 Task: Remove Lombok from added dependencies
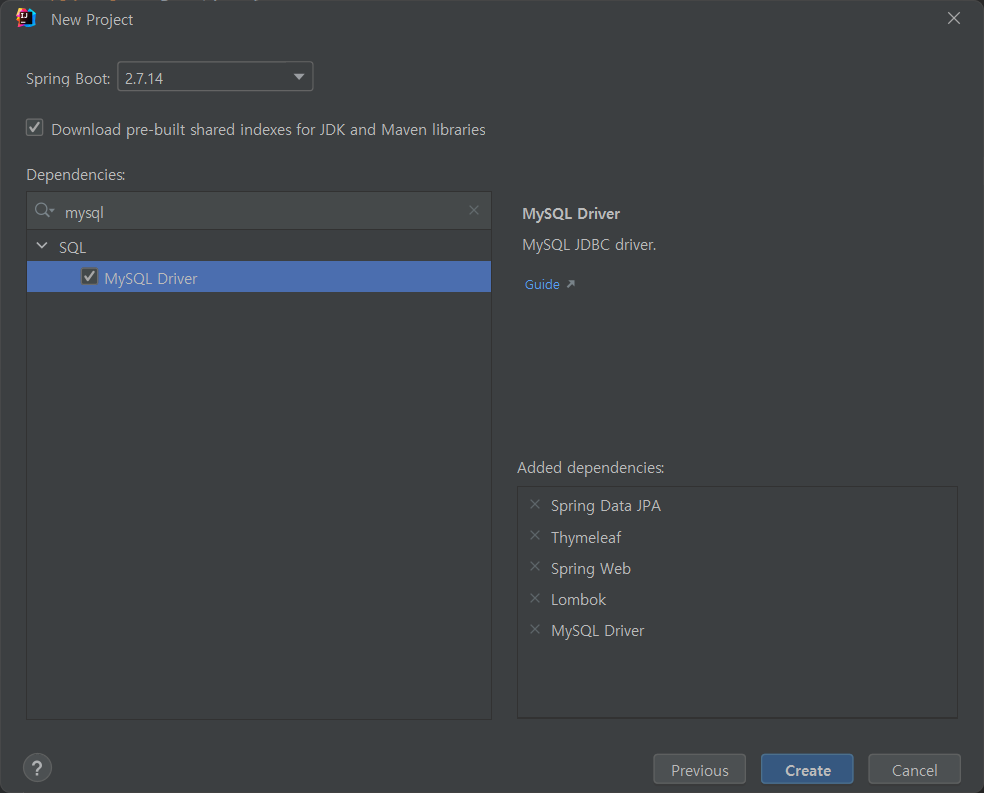click(535, 599)
